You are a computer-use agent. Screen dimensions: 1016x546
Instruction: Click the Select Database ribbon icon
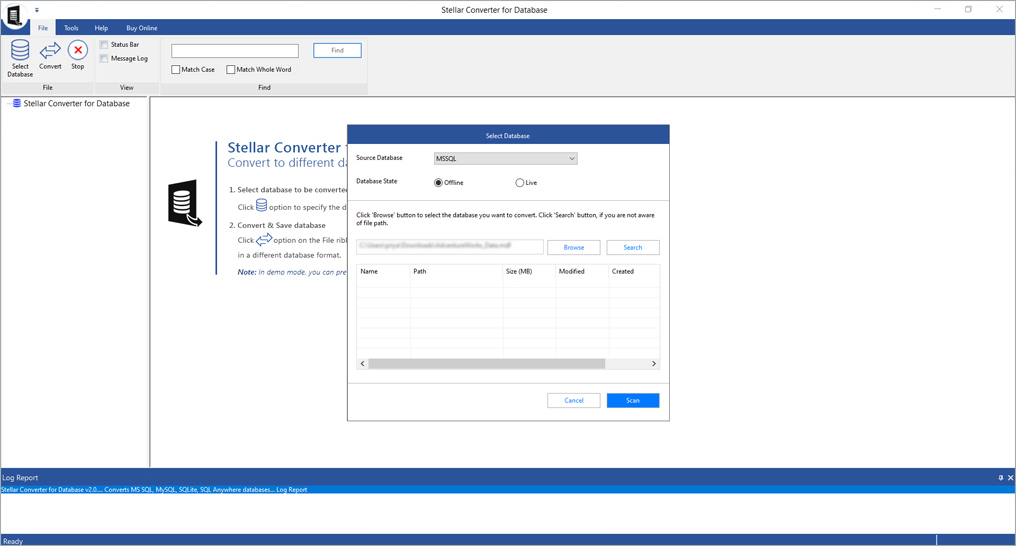coord(20,51)
